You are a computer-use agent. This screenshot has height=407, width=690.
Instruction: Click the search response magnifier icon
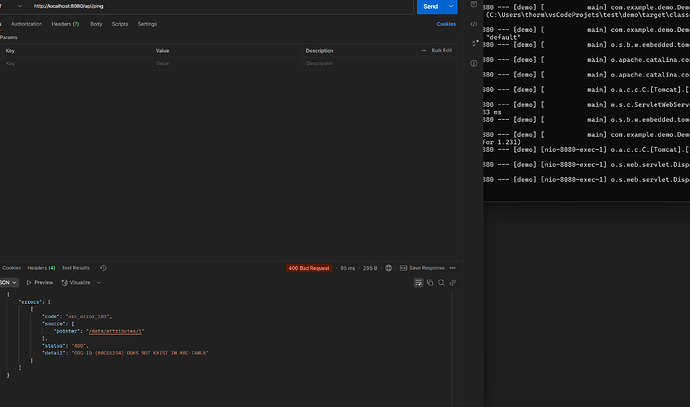coord(441,283)
